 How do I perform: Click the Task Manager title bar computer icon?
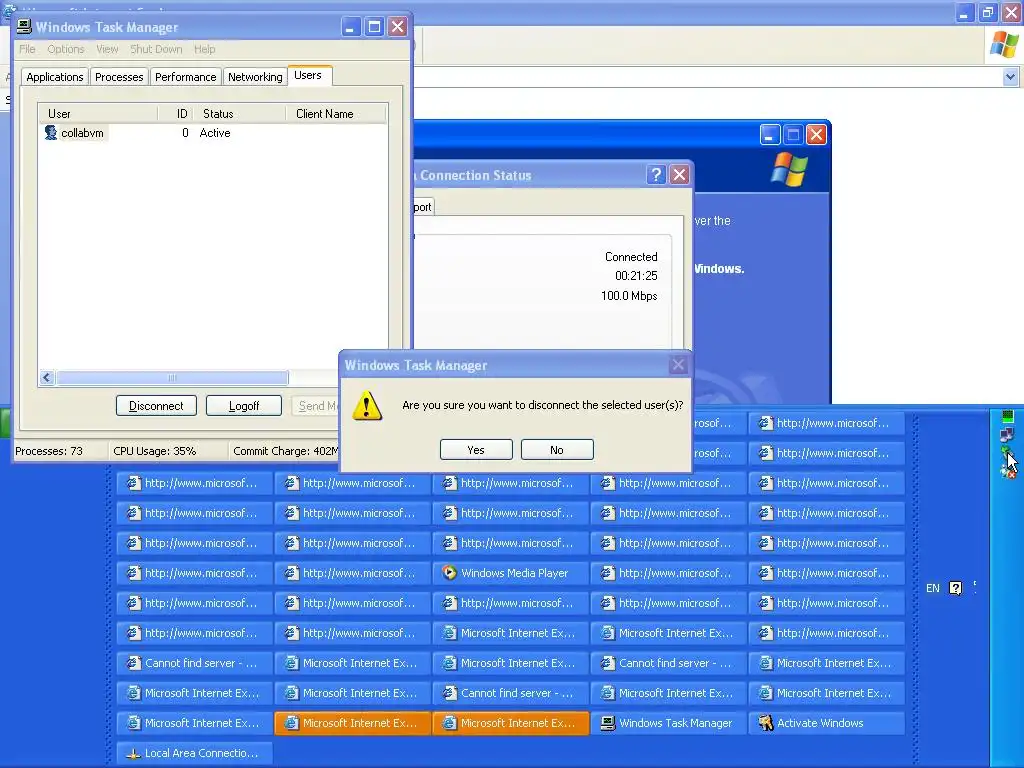24,26
